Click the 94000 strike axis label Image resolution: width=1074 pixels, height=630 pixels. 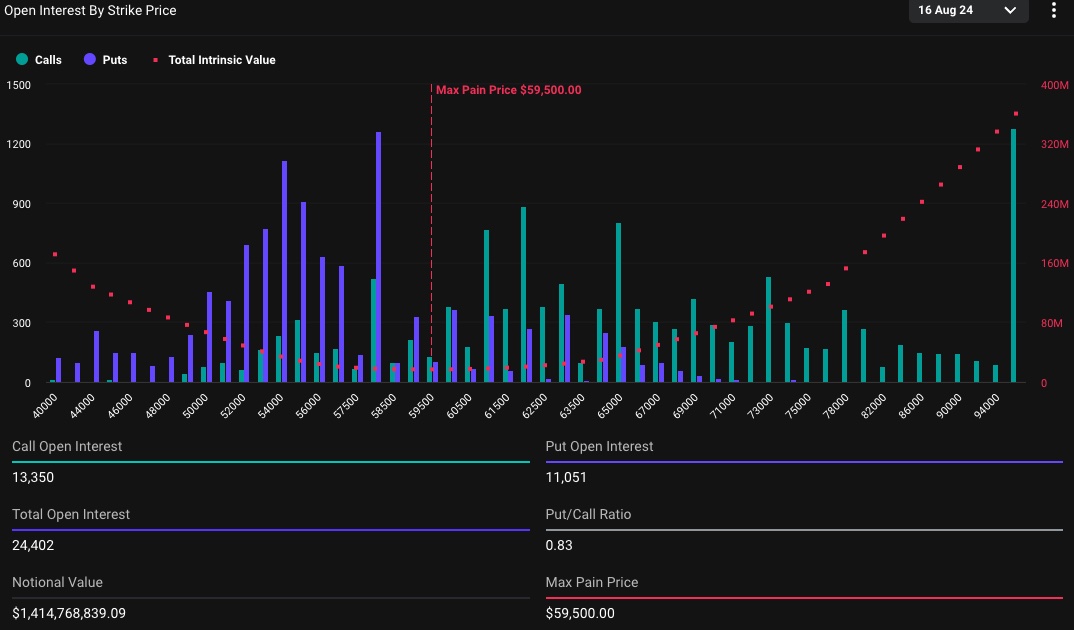click(986, 406)
